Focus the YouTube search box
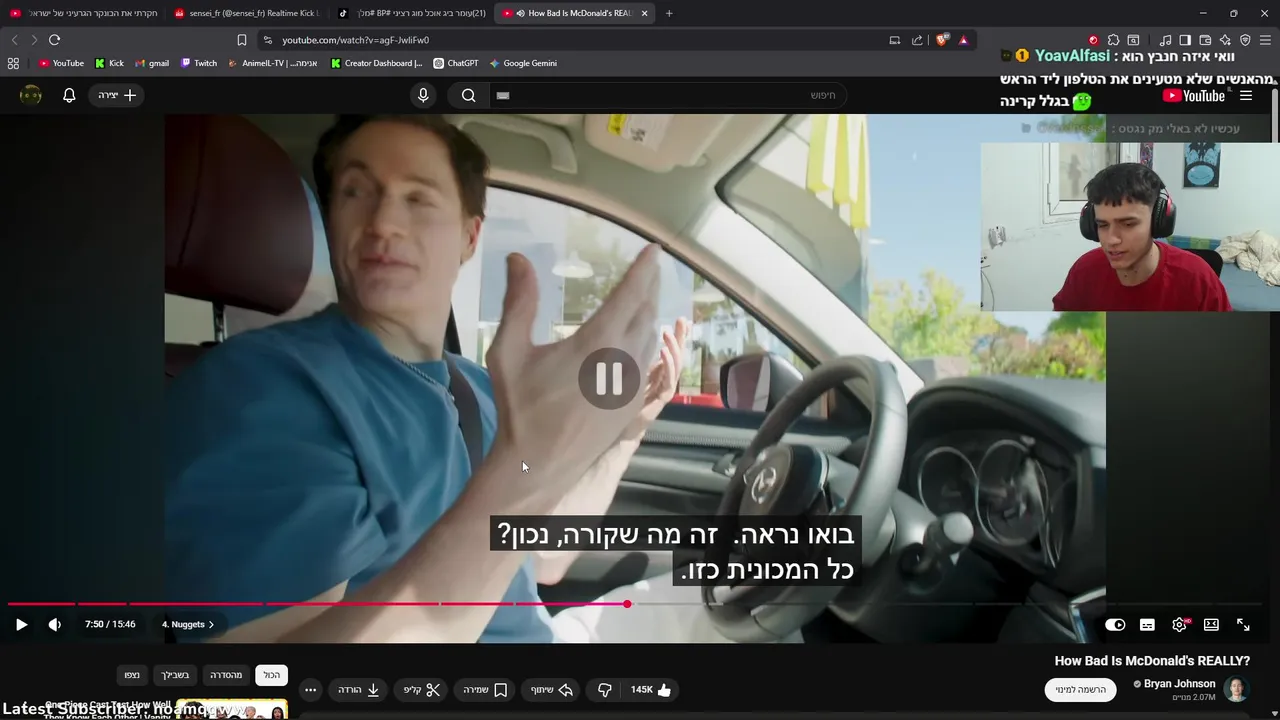1280x720 pixels. coord(666,95)
